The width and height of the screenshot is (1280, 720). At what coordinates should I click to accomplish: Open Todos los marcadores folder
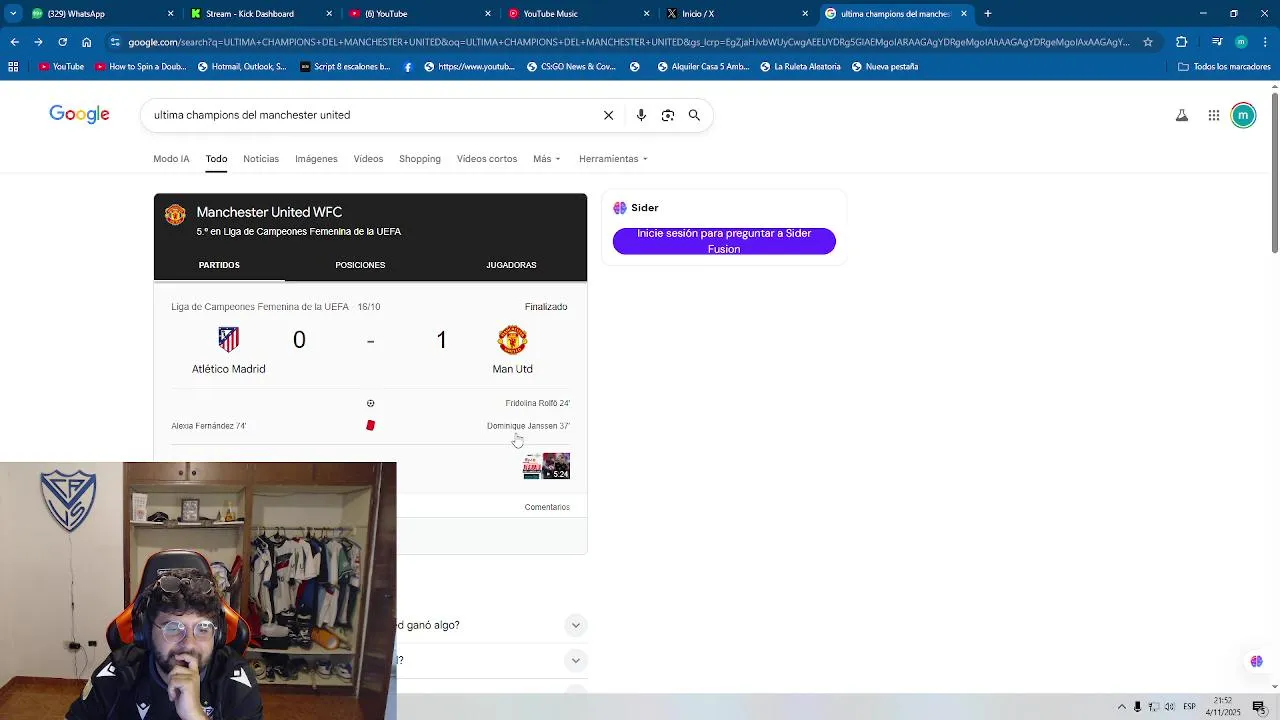(1224, 67)
